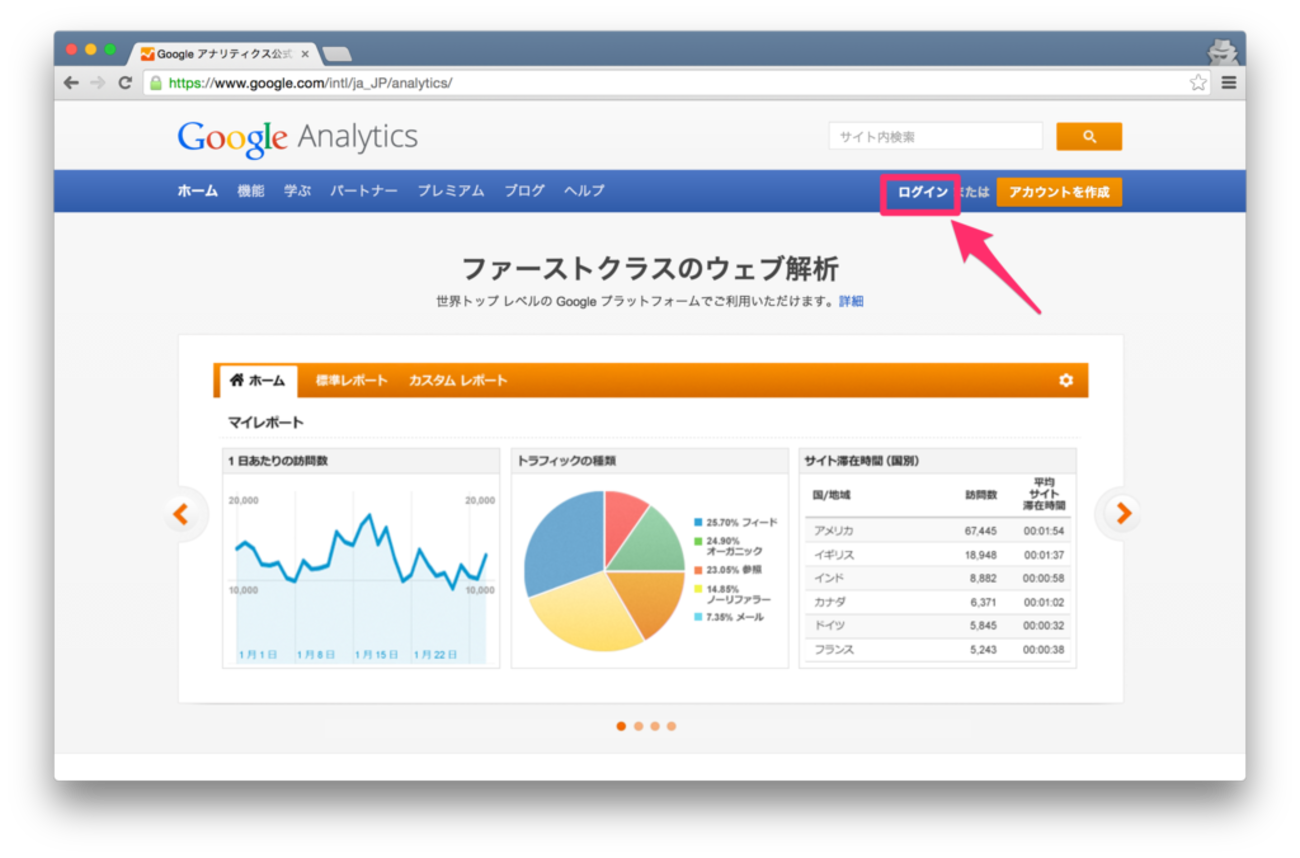This screenshot has height=858, width=1300.
Task: Click the 国/地域 column header
Action: [831, 495]
